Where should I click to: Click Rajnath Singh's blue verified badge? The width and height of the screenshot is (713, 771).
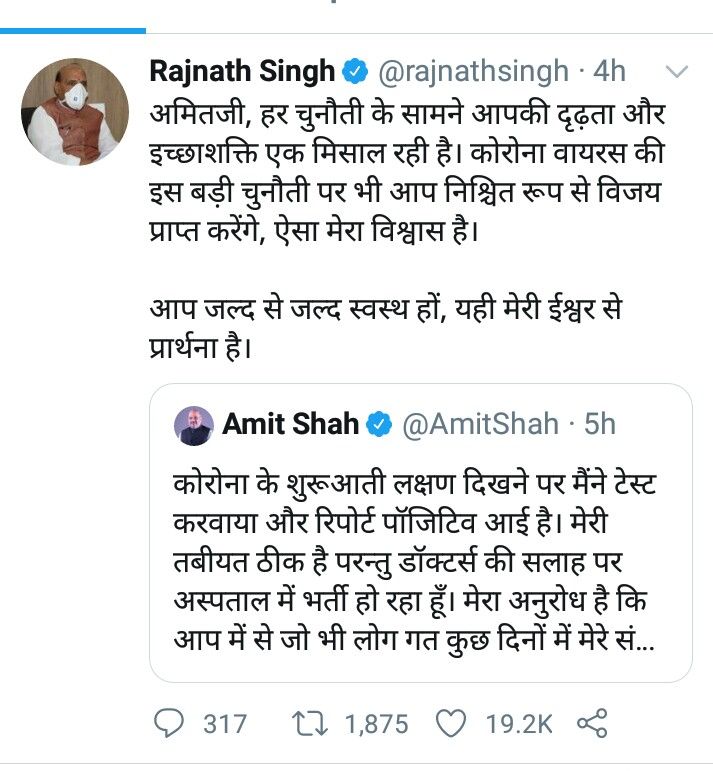(354, 71)
